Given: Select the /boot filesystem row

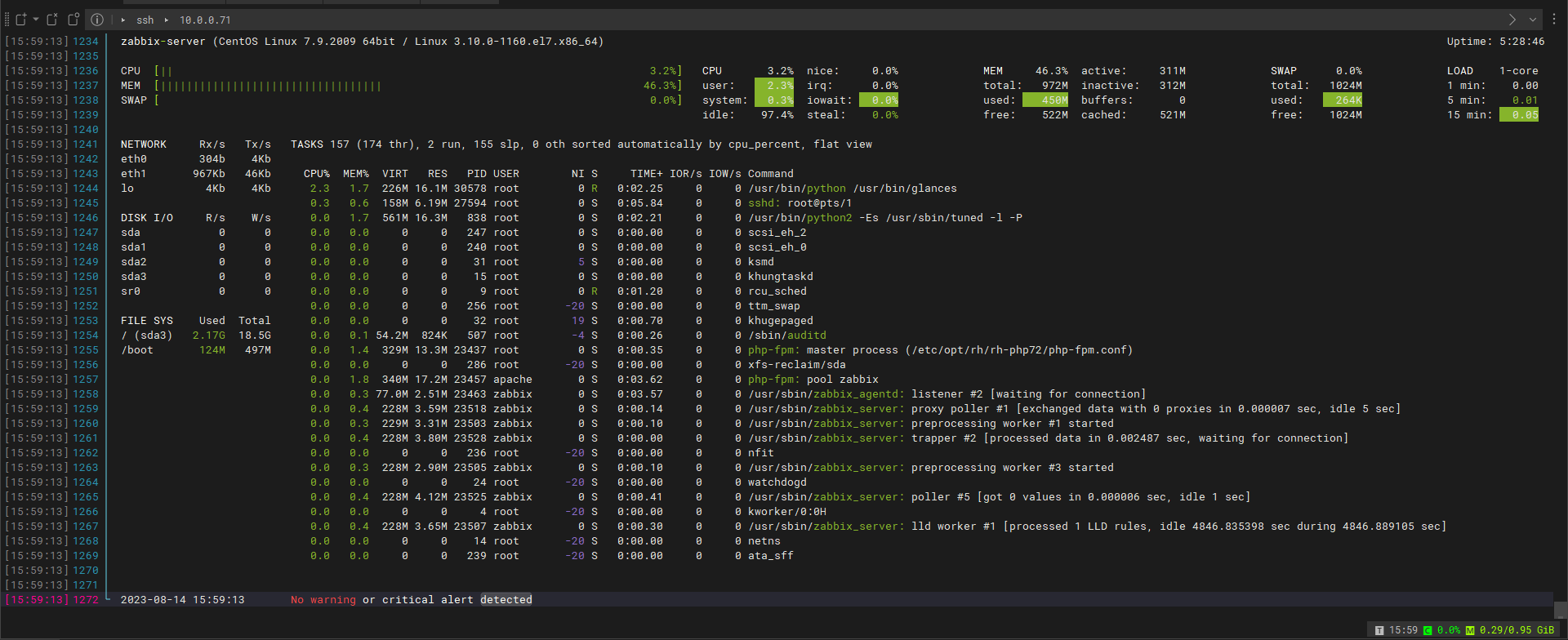Looking at the screenshot, I should pyautogui.click(x=196, y=350).
